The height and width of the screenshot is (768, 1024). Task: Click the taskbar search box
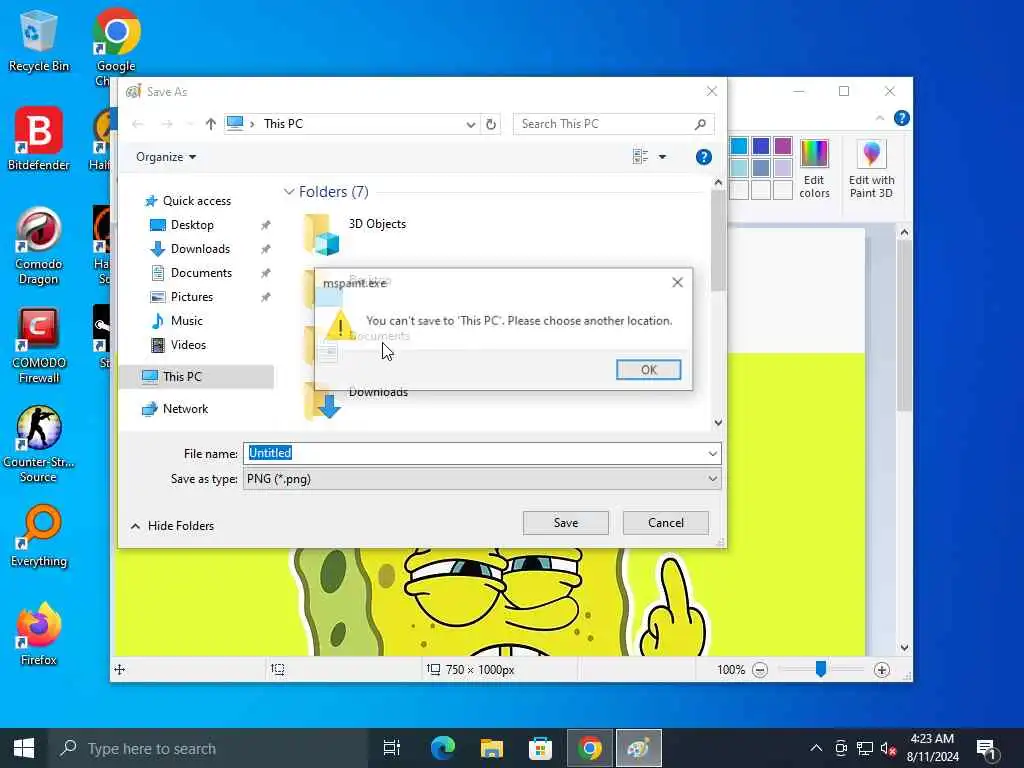click(208, 748)
